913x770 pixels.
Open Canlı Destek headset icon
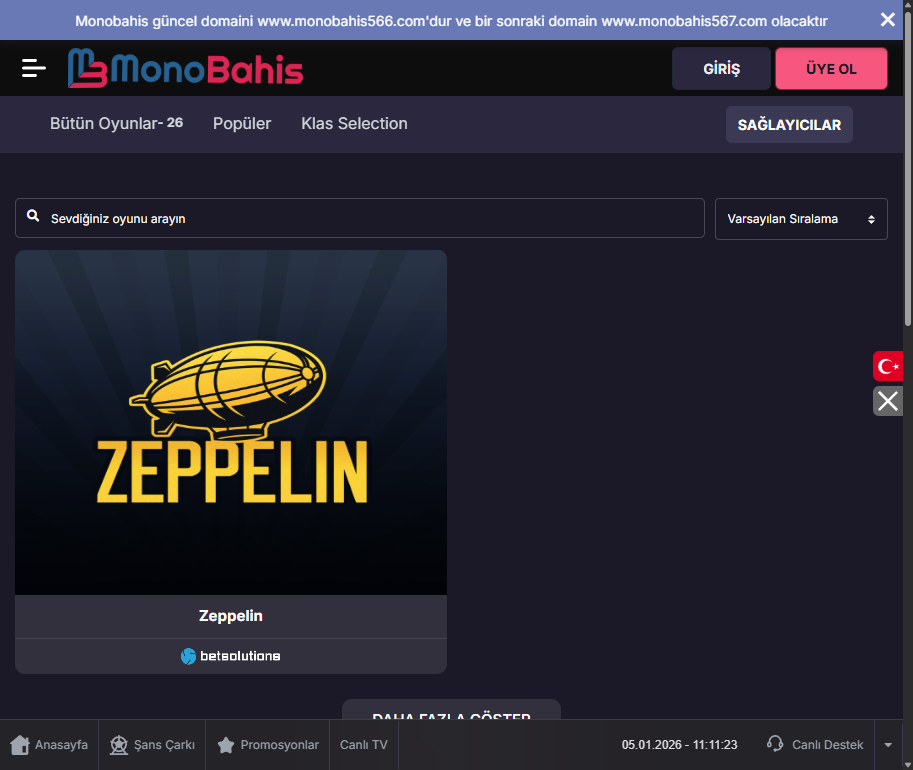click(775, 744)
